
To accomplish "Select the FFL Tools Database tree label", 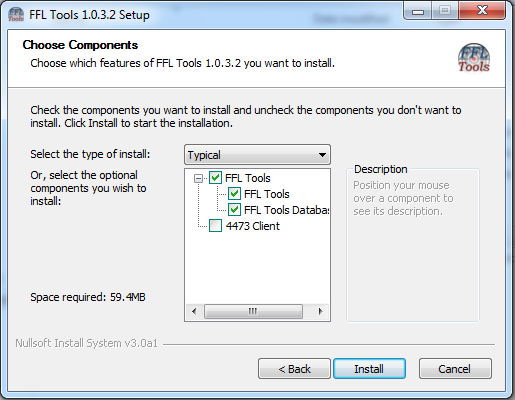I will [x=286, y=210].
